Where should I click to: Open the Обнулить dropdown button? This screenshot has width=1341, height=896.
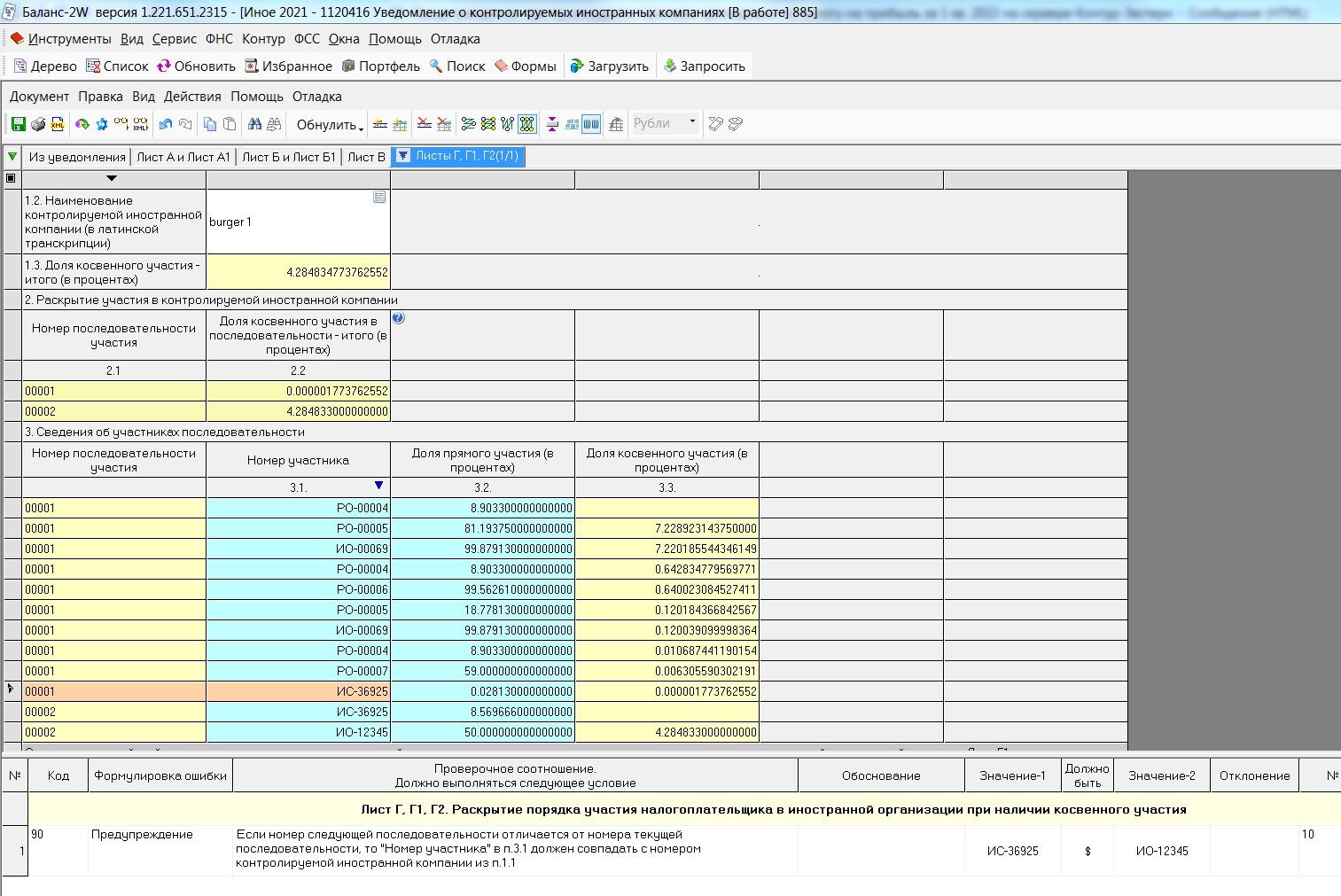331,124
